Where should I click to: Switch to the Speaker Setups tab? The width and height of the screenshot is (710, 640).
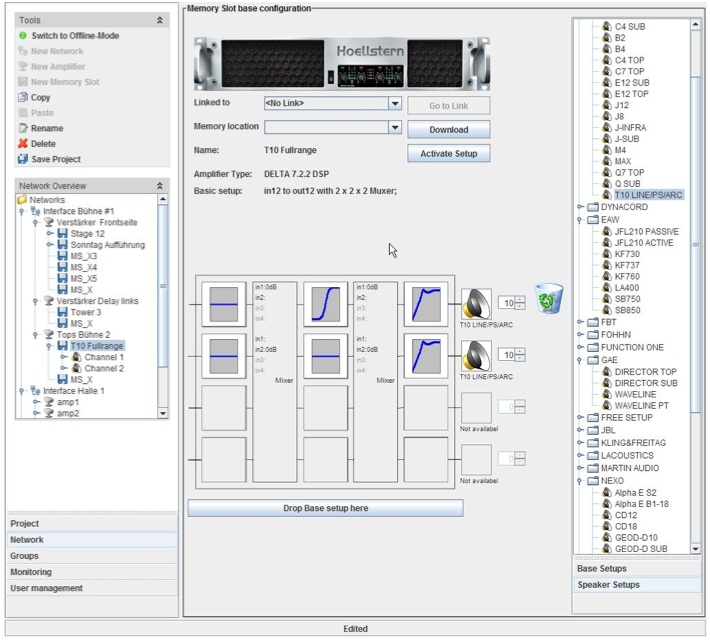point(637,585)
